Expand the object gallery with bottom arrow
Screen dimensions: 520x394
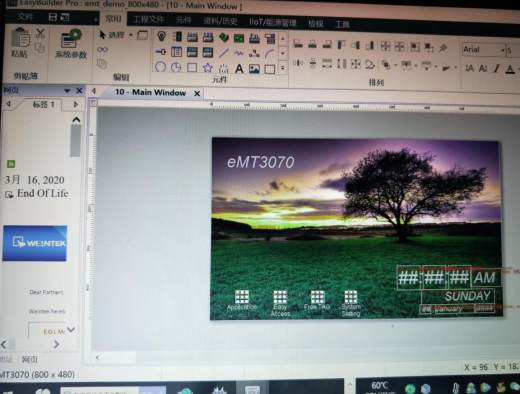pyautogui.click(x=283, y=68)
